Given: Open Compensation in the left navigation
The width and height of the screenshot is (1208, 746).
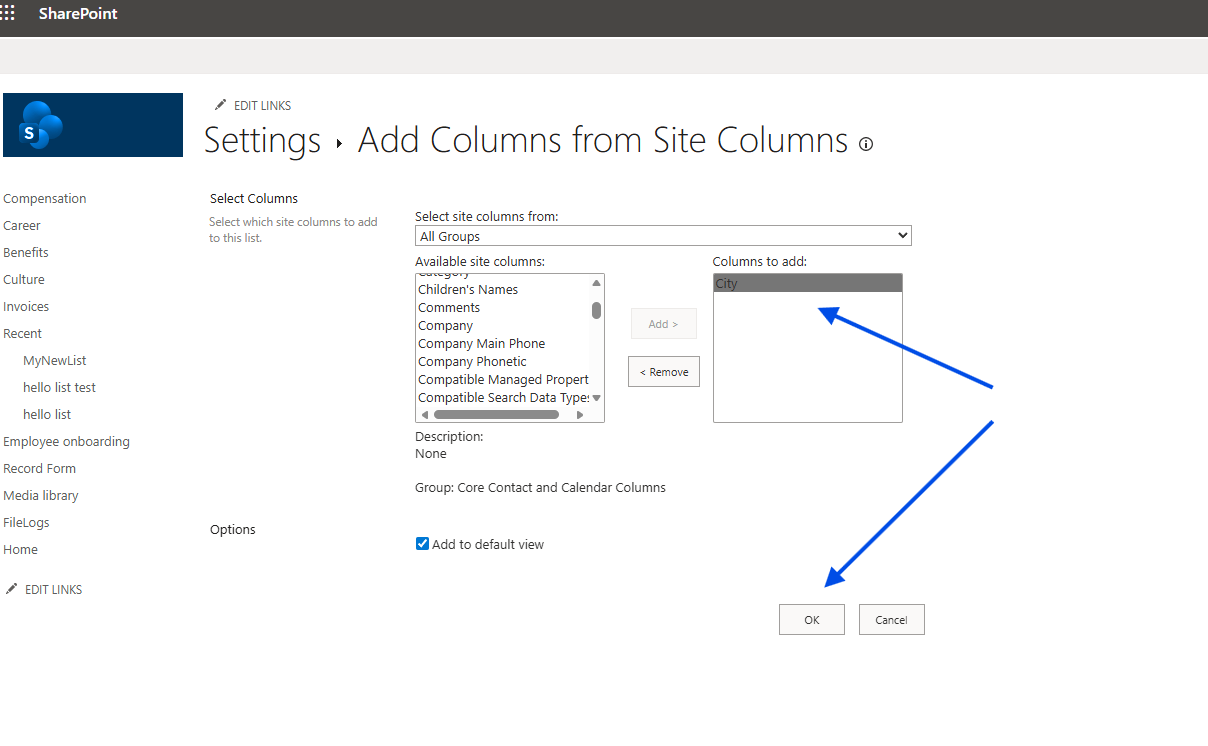Looking at the screenshot, I should pyautogui.click(x=45, y=199).
